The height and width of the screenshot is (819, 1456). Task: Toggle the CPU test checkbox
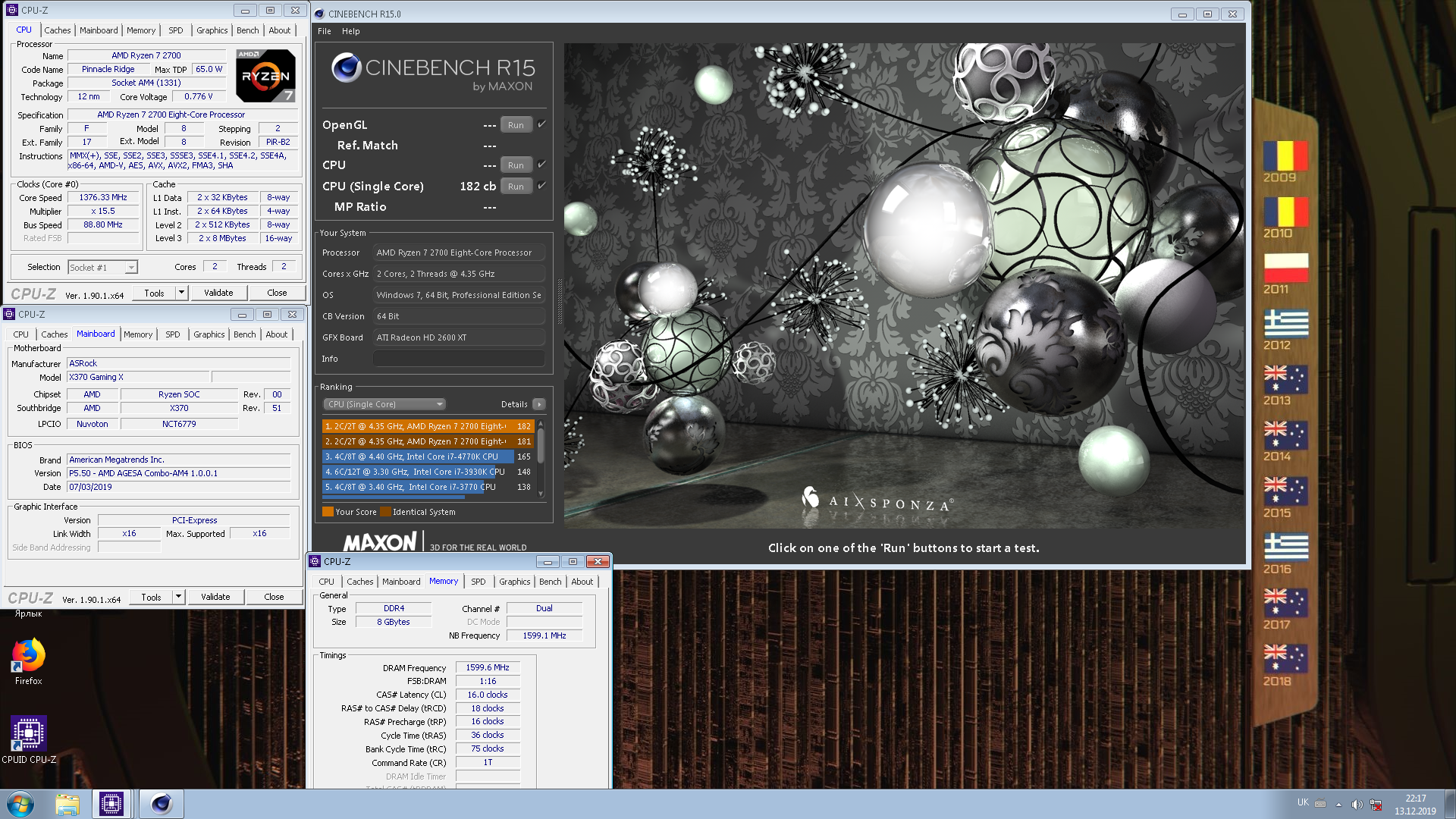pyautogui.click(x=541, y=165)
